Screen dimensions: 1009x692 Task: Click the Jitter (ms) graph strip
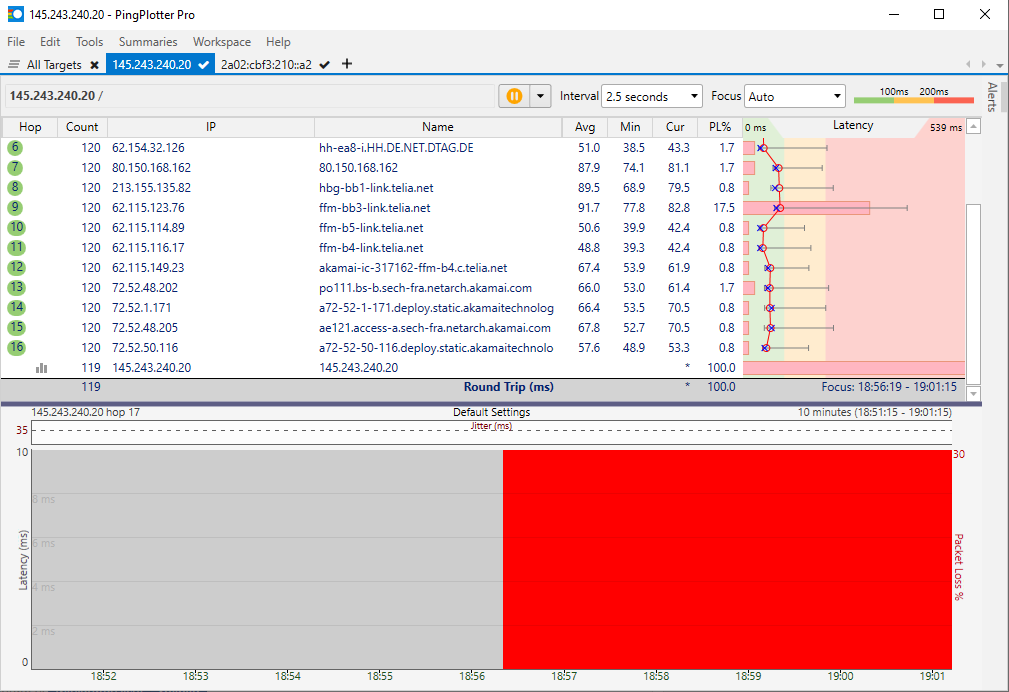click(492, 432)
